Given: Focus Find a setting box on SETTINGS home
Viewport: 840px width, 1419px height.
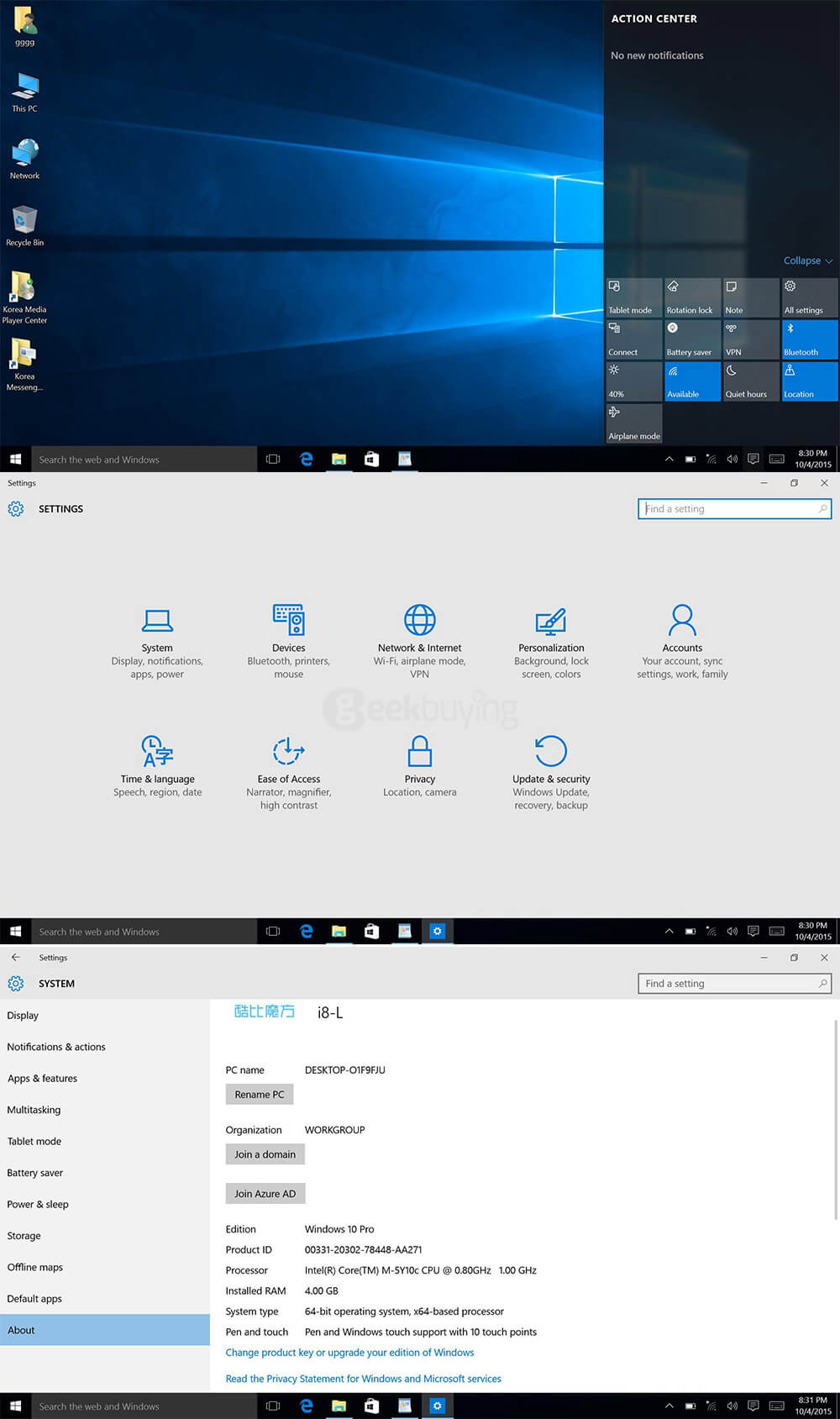Looking at the screenshot, I should 735,508.
